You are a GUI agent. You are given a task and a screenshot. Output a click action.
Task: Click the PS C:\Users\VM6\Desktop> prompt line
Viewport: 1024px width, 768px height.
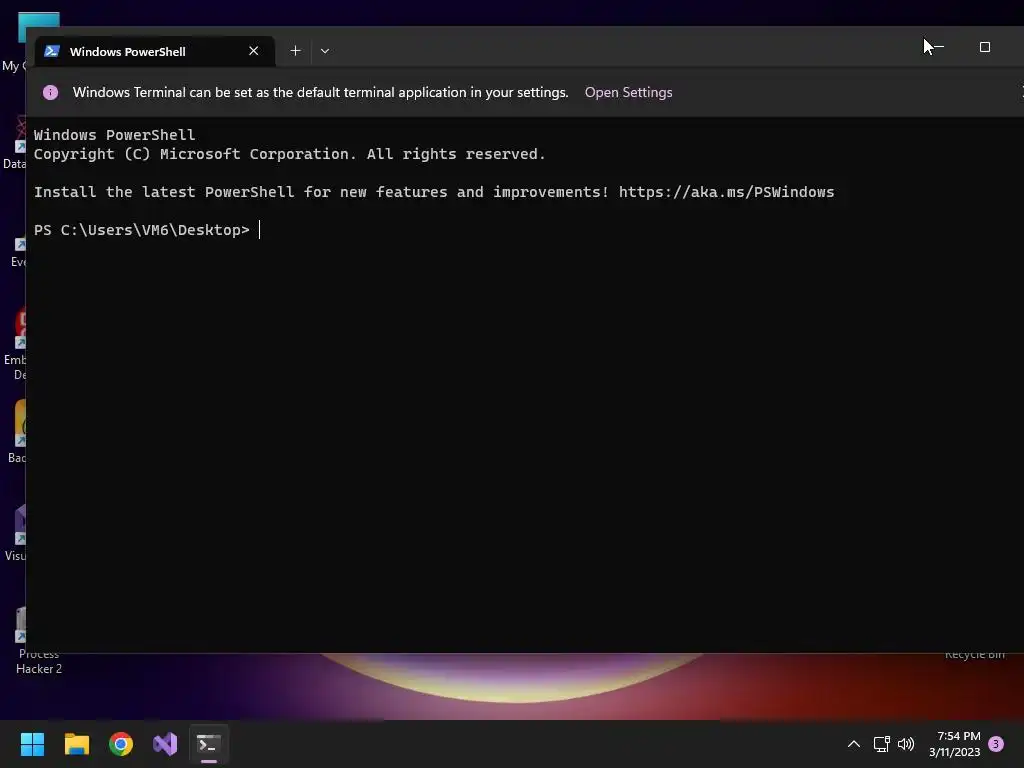pyautogui.click(x=142, y=230)
